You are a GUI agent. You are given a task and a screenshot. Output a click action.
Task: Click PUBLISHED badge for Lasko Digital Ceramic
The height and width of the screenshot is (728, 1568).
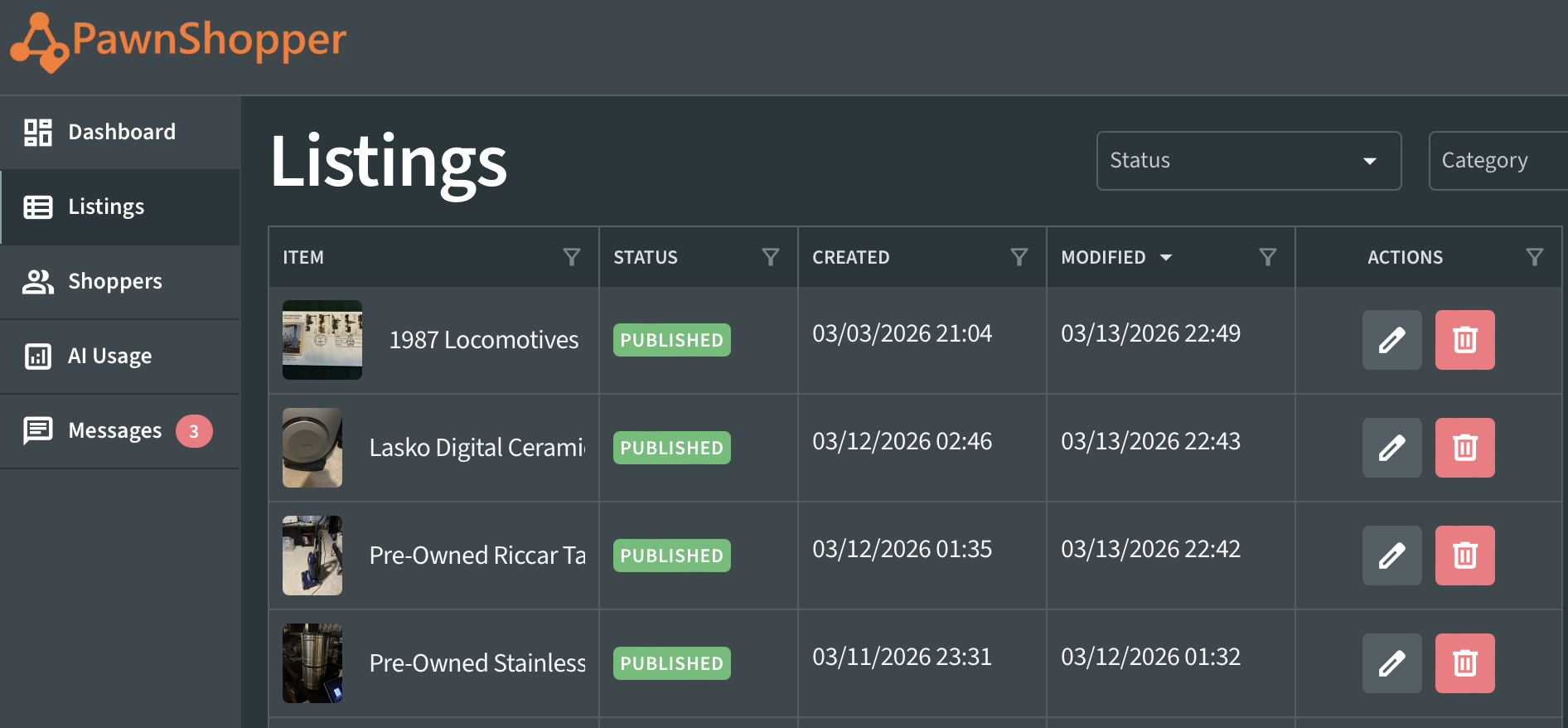click(672, 448)
